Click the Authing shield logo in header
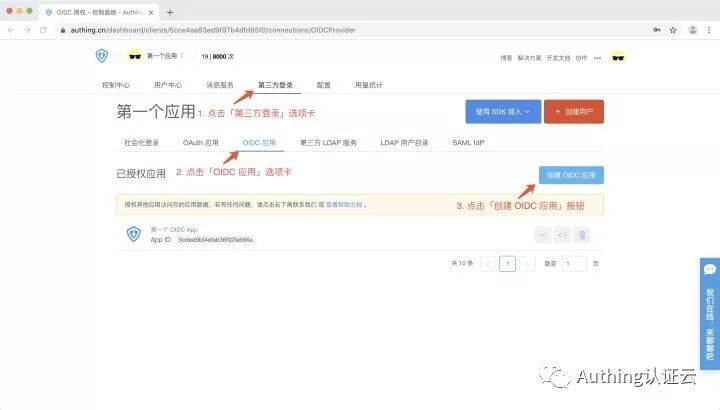The height and width of the screenshot is (410, 720). click(101, 56)
